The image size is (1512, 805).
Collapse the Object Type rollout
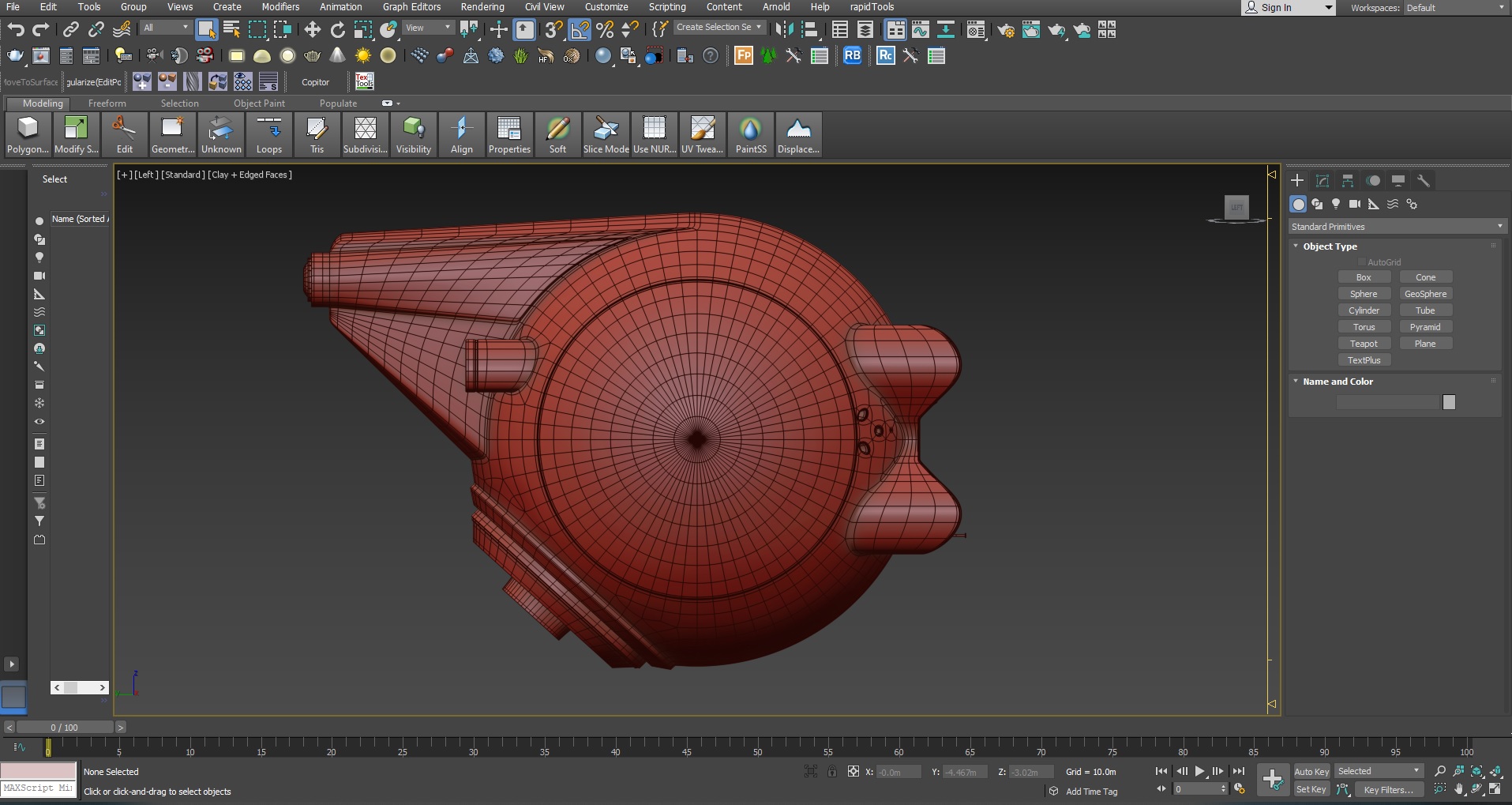(1296, 246)
